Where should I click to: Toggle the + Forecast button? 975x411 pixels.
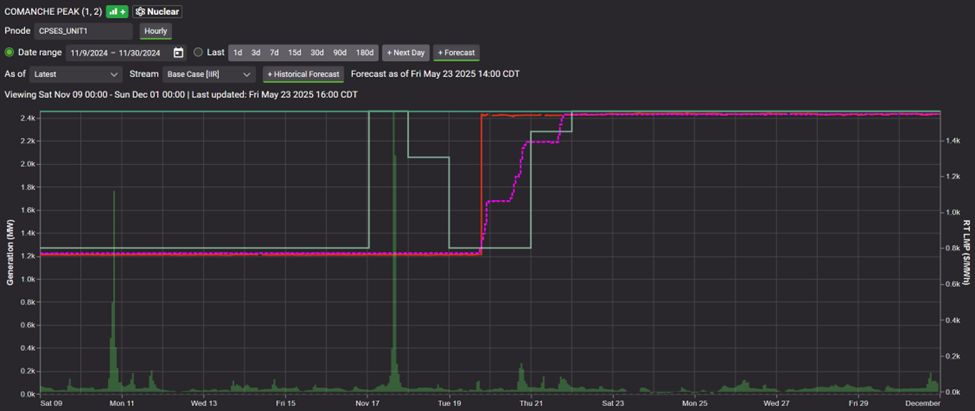point(456,53)
